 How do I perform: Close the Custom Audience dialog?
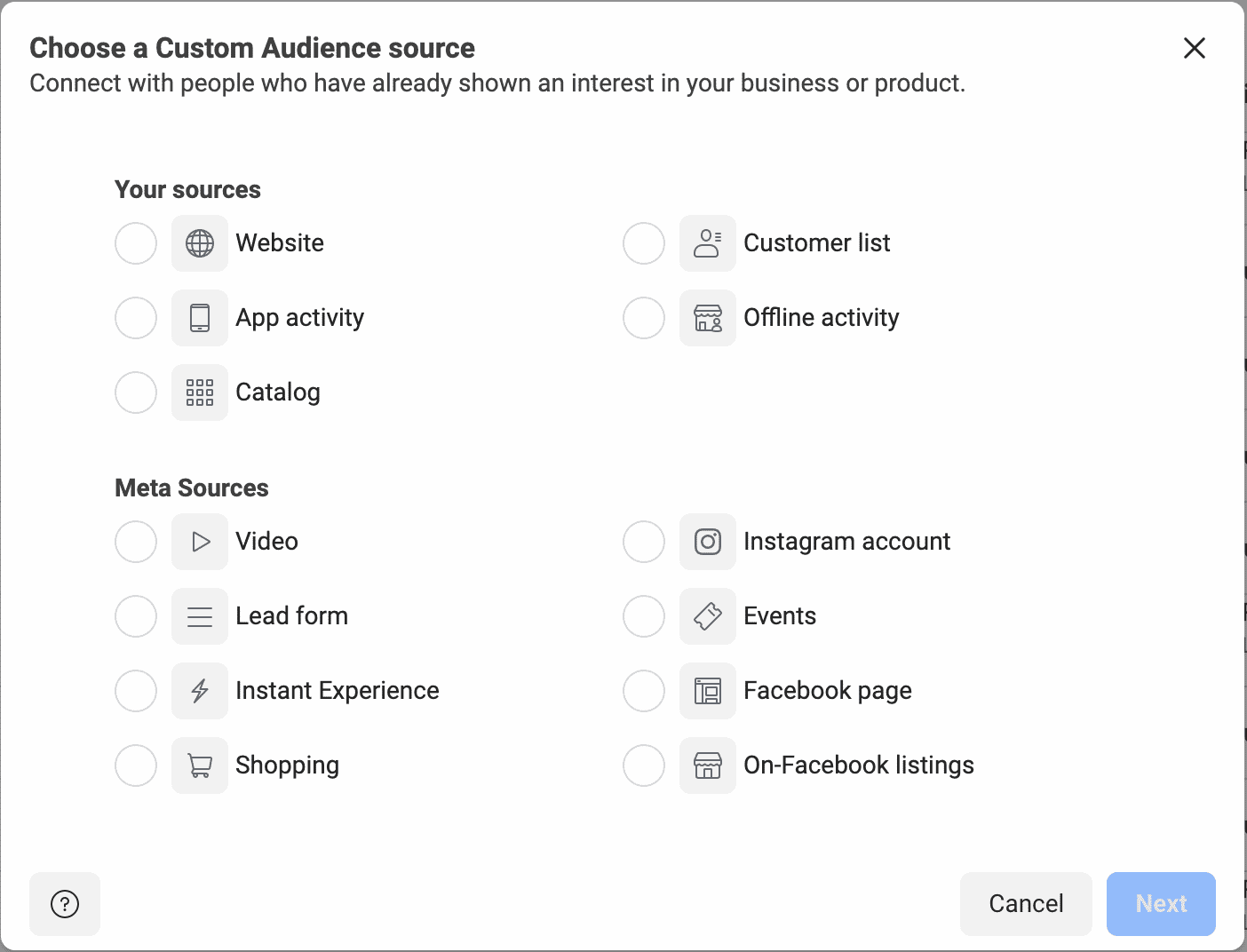1195,49
